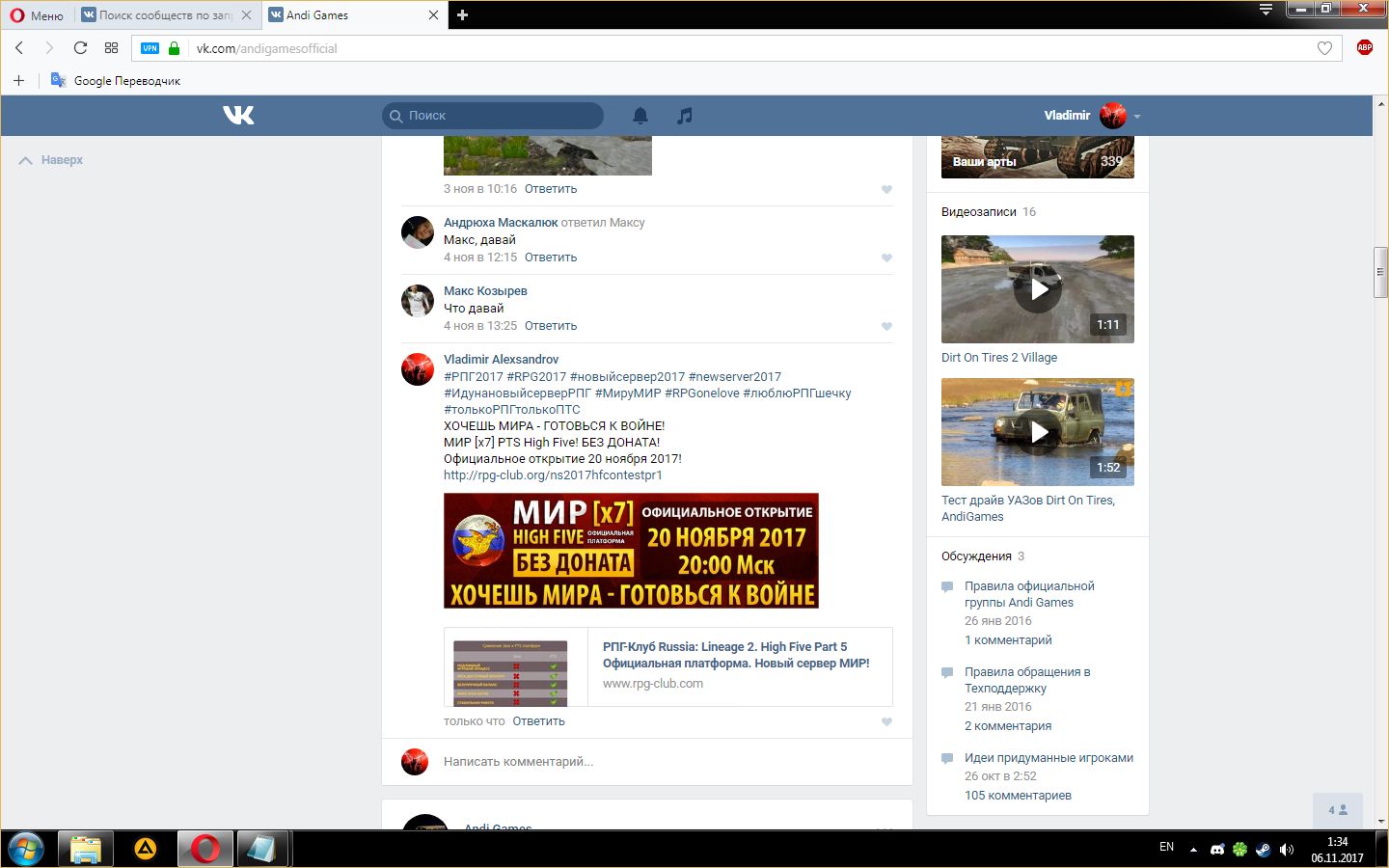The width and height of the screenshot is (1389, 868).
Task: Play Тест драйв УАЗов video thumbnail
Action: coord(1038,432)
